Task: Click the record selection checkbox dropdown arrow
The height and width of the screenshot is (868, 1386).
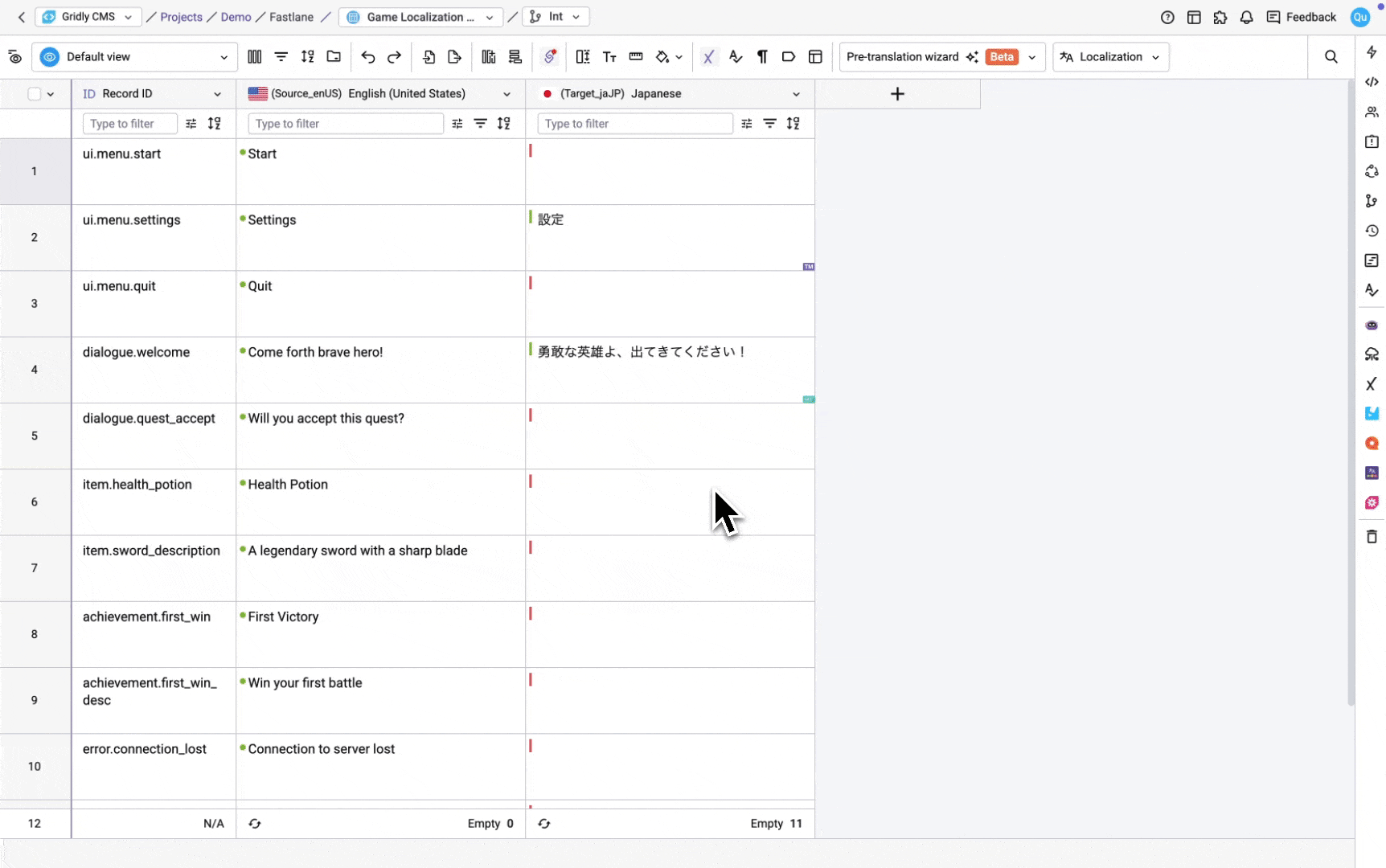Action: [x=51, y=93]
